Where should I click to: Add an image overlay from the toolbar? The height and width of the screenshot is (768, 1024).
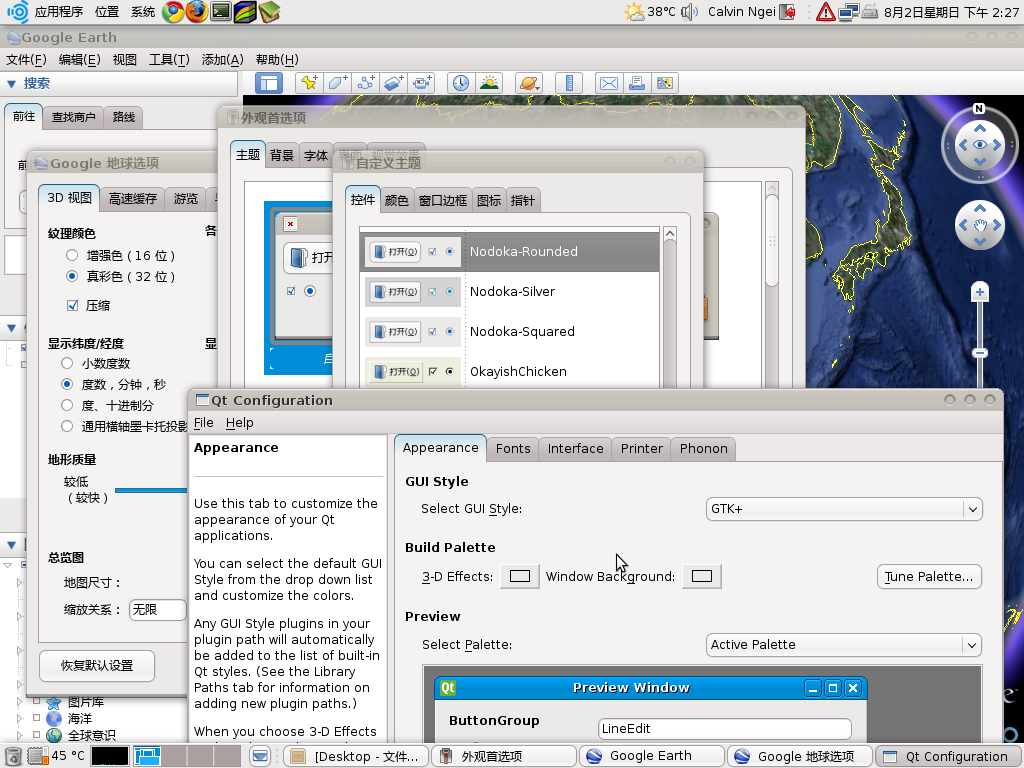pos(394,83)
